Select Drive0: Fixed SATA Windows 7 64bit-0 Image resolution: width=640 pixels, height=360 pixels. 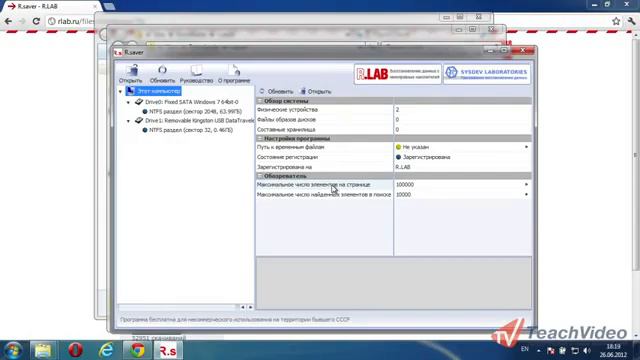point(192,102)
